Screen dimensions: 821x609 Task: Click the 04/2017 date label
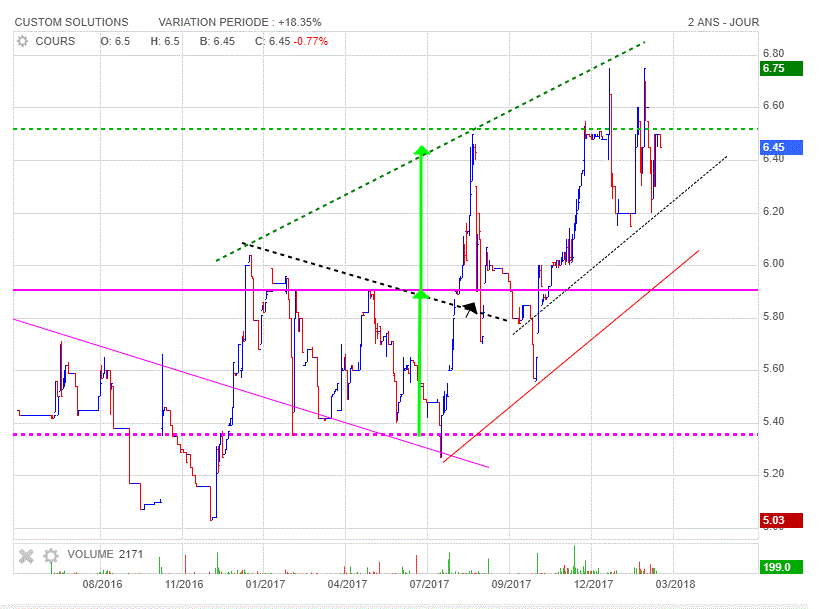347,584
